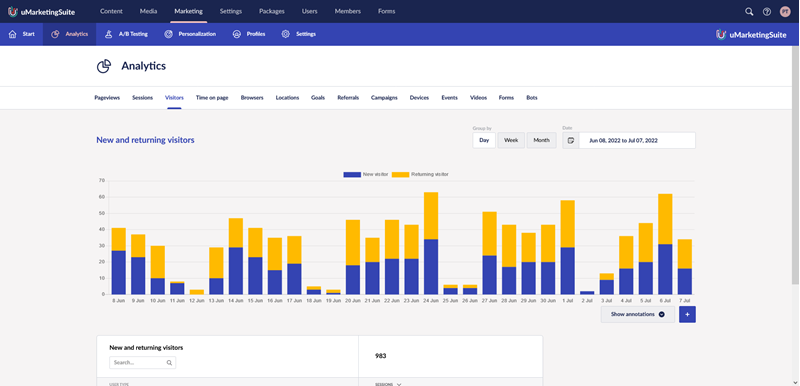The height and width of the screenshot is (386, 800).
Task: Open the Content top menu
Action: 111,11
